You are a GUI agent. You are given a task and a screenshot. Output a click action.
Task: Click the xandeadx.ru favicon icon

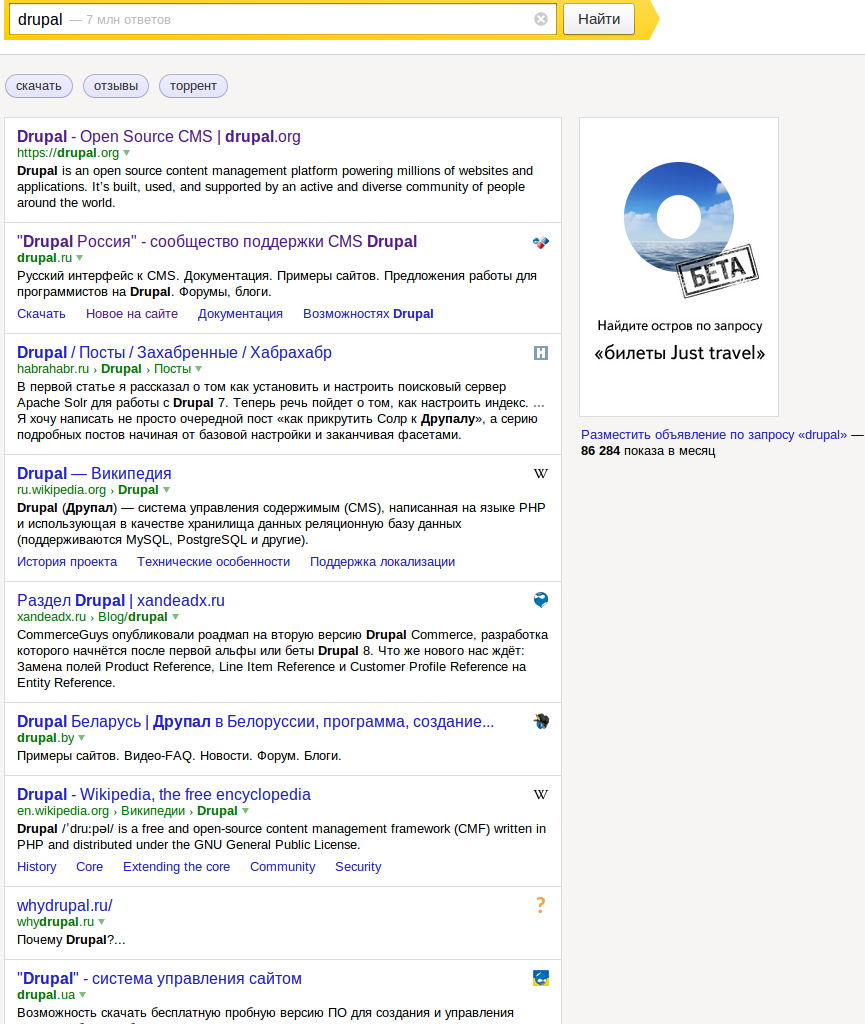pyautogui.click(x=541, y=600)
